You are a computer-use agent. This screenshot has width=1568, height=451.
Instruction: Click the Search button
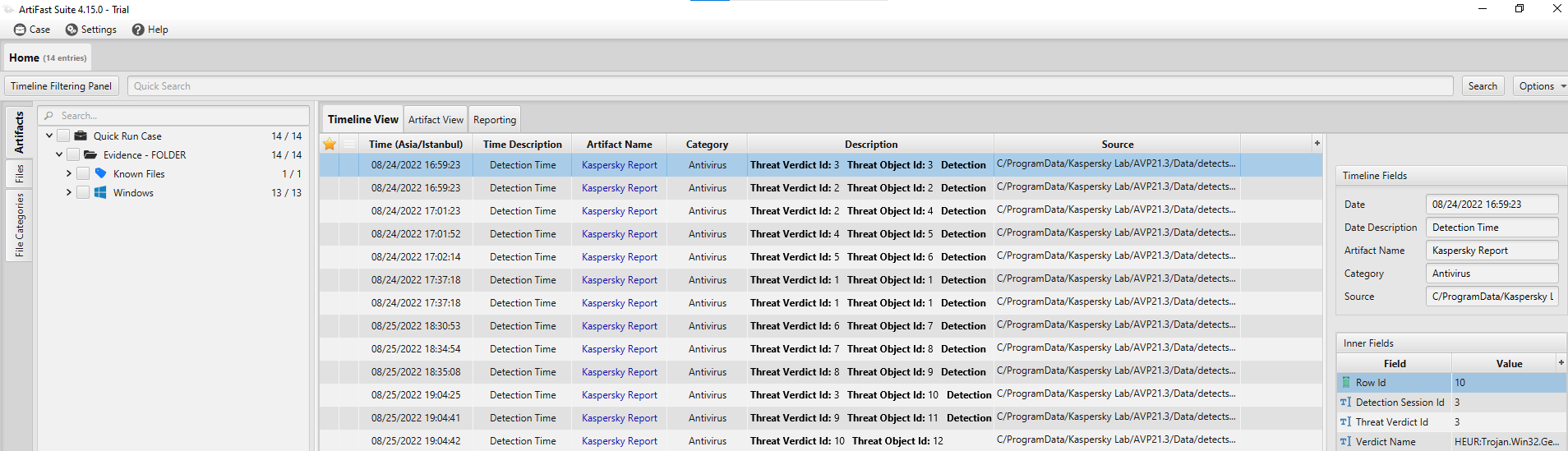click(1483, 85)
